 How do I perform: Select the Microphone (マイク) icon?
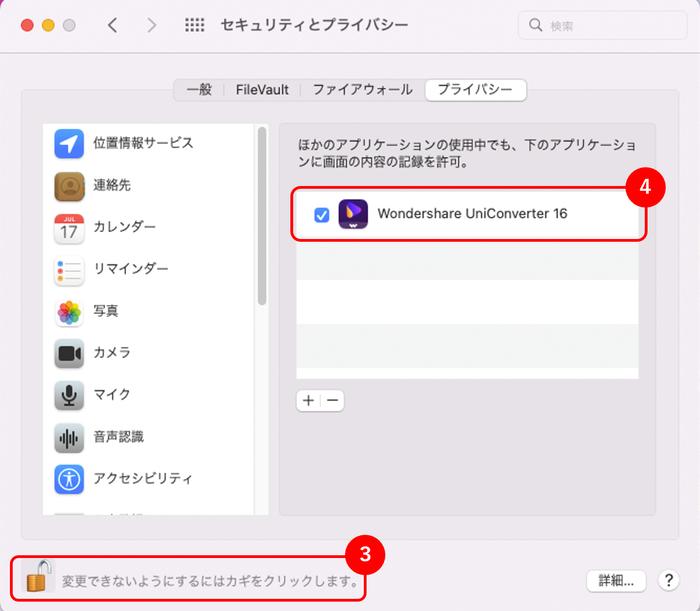(69, 395)
